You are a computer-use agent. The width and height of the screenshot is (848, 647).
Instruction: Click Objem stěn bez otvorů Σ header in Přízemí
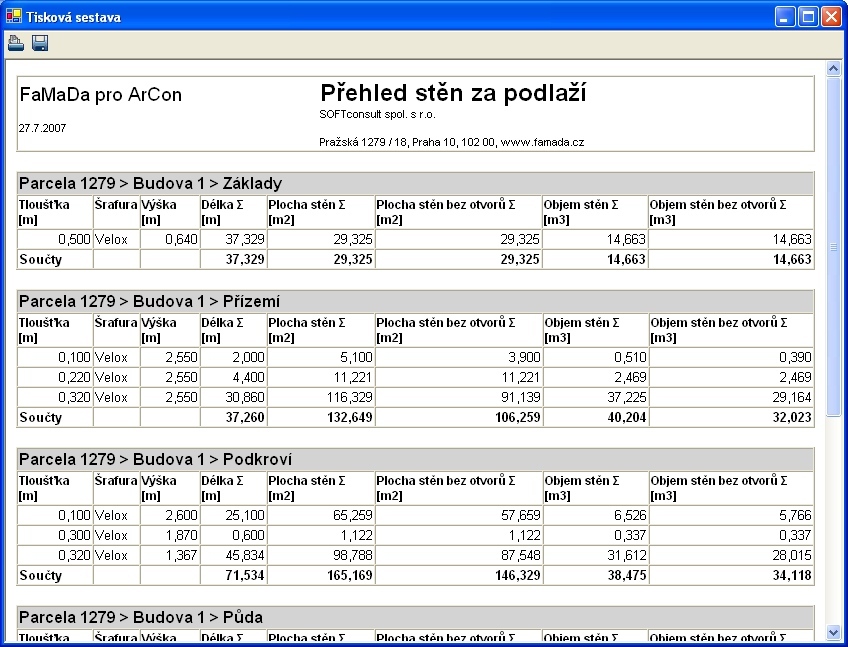(731, 330)
